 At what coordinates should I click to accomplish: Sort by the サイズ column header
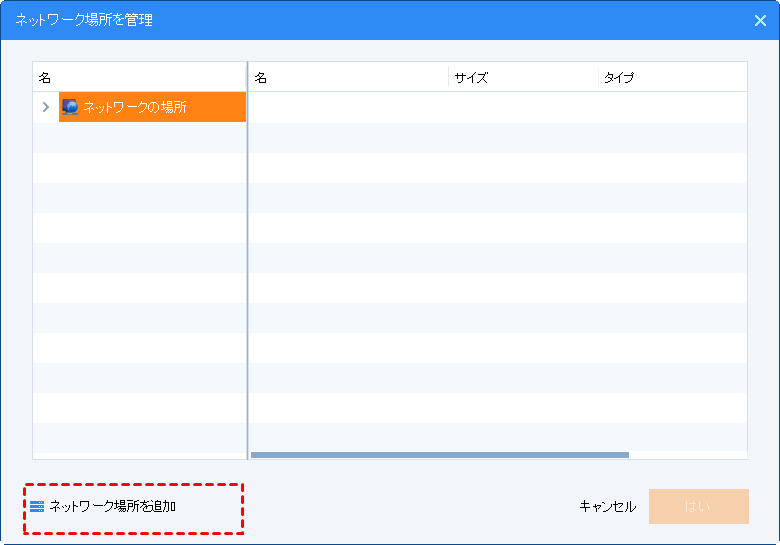(523, 78)
